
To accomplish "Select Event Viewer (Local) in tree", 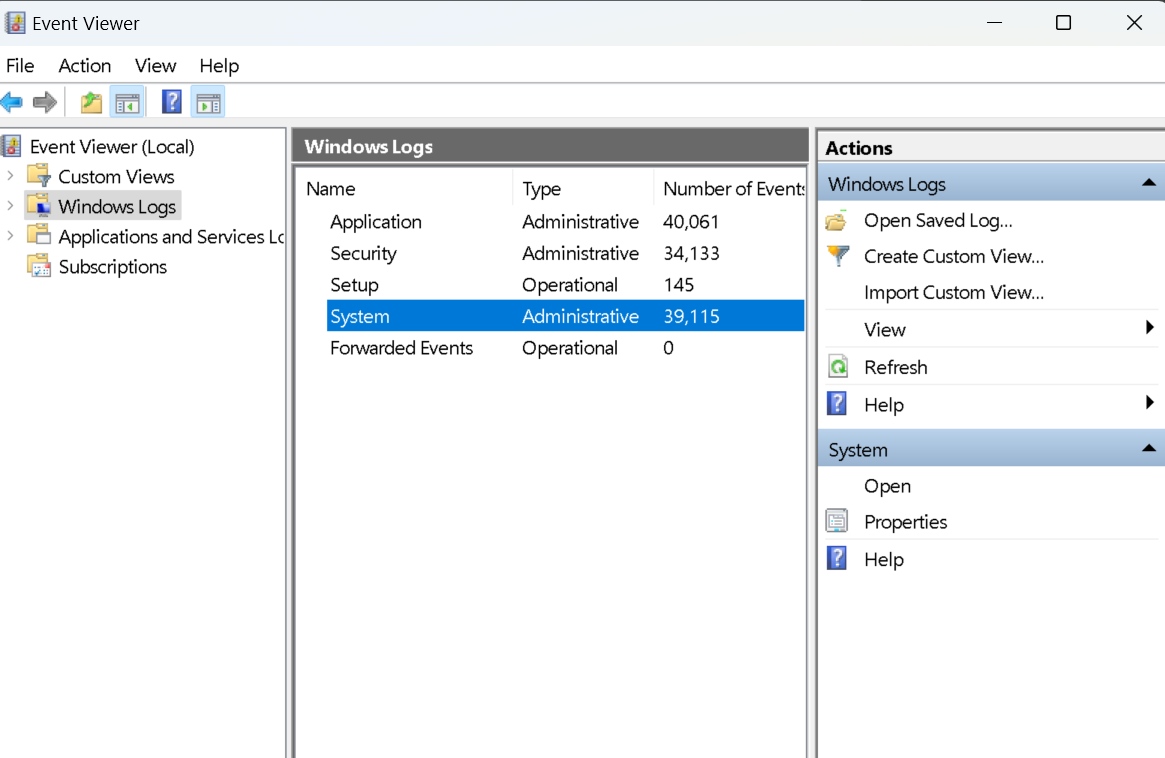I will [112, 146].
